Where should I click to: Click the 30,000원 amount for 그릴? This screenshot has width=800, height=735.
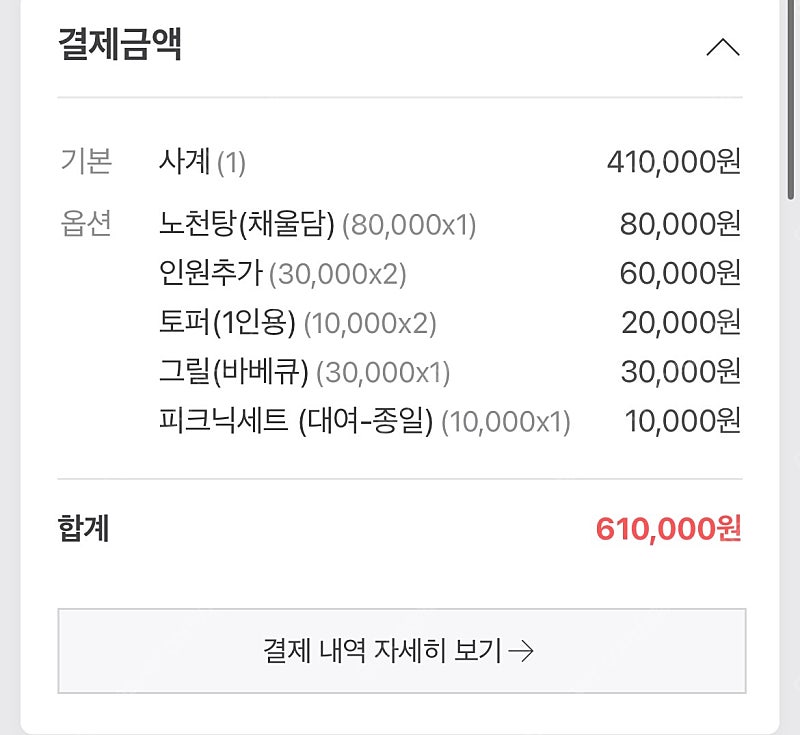(681, 371)
